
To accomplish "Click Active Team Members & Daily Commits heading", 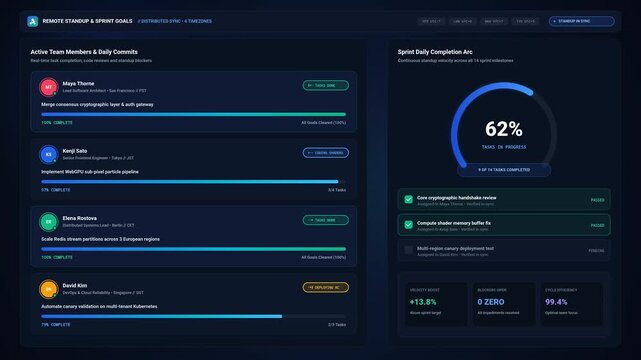I will pyautogui.click(x=84, y=52).
